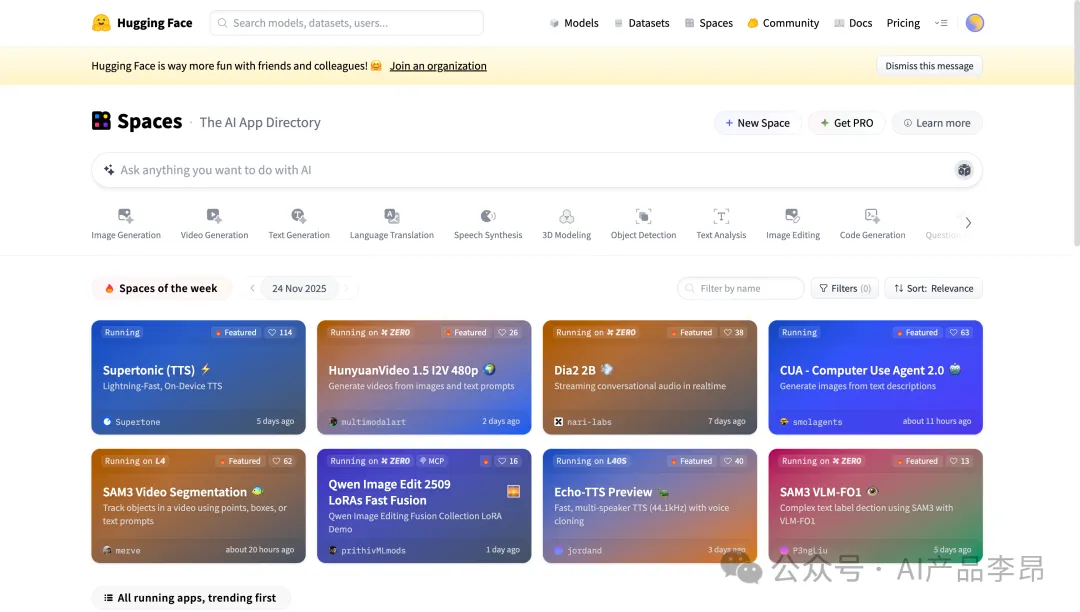Click the New Space button

757,123
